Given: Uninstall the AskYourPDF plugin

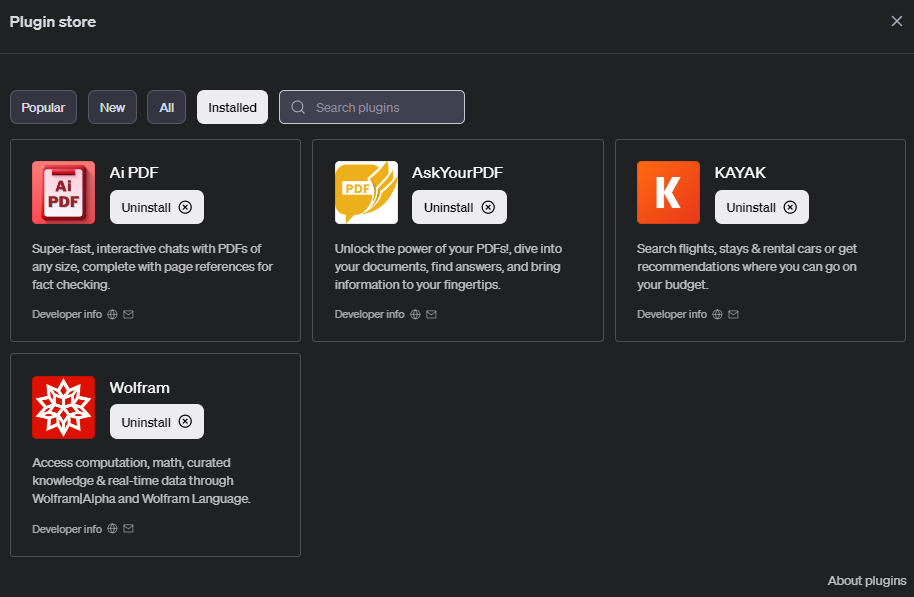Looking at the screenshot, I should point(459,207).
